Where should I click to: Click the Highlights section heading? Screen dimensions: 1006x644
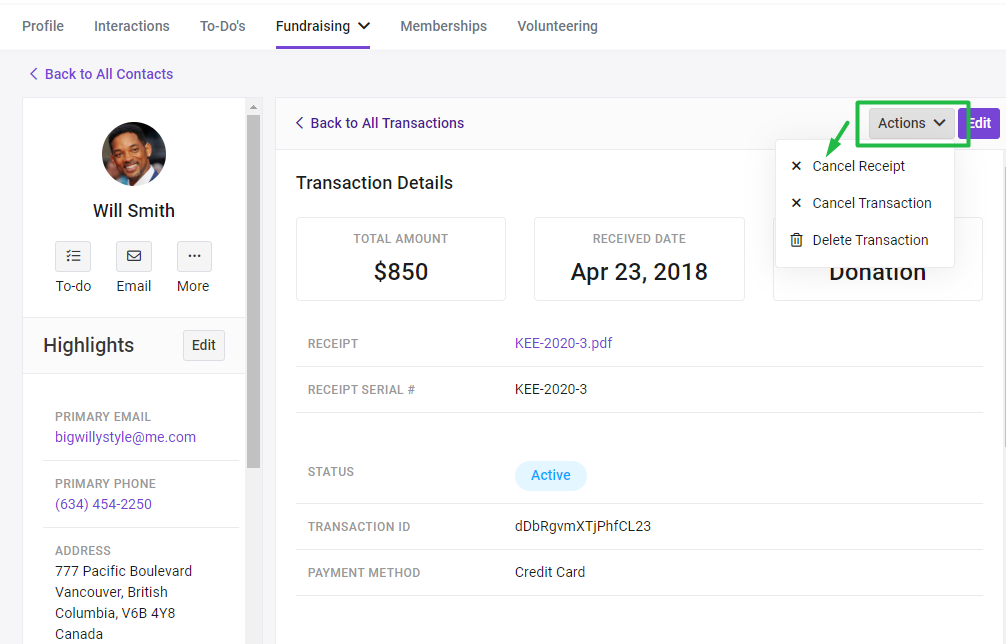pos(89,345)
